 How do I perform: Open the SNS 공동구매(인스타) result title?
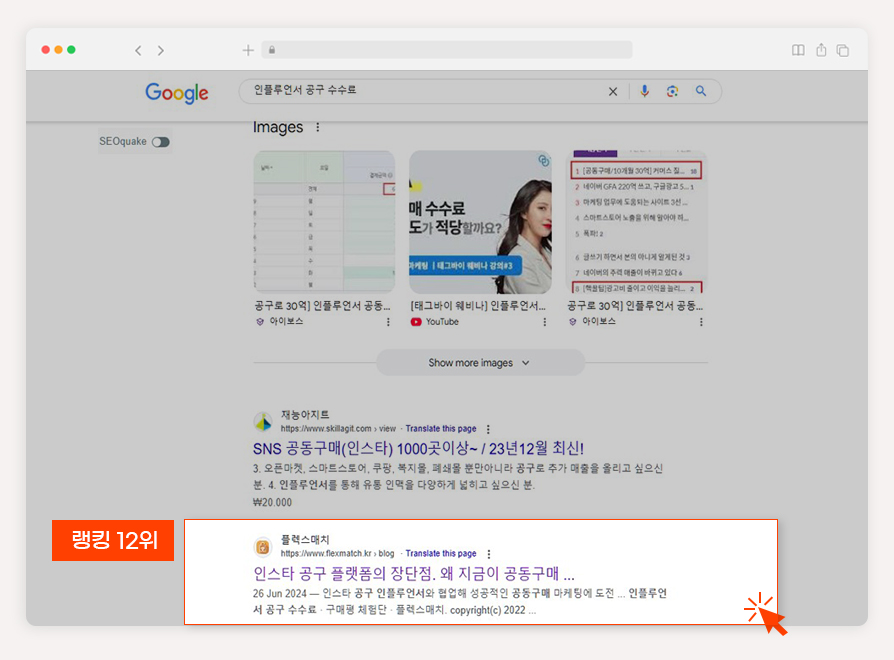coord(418,449)
